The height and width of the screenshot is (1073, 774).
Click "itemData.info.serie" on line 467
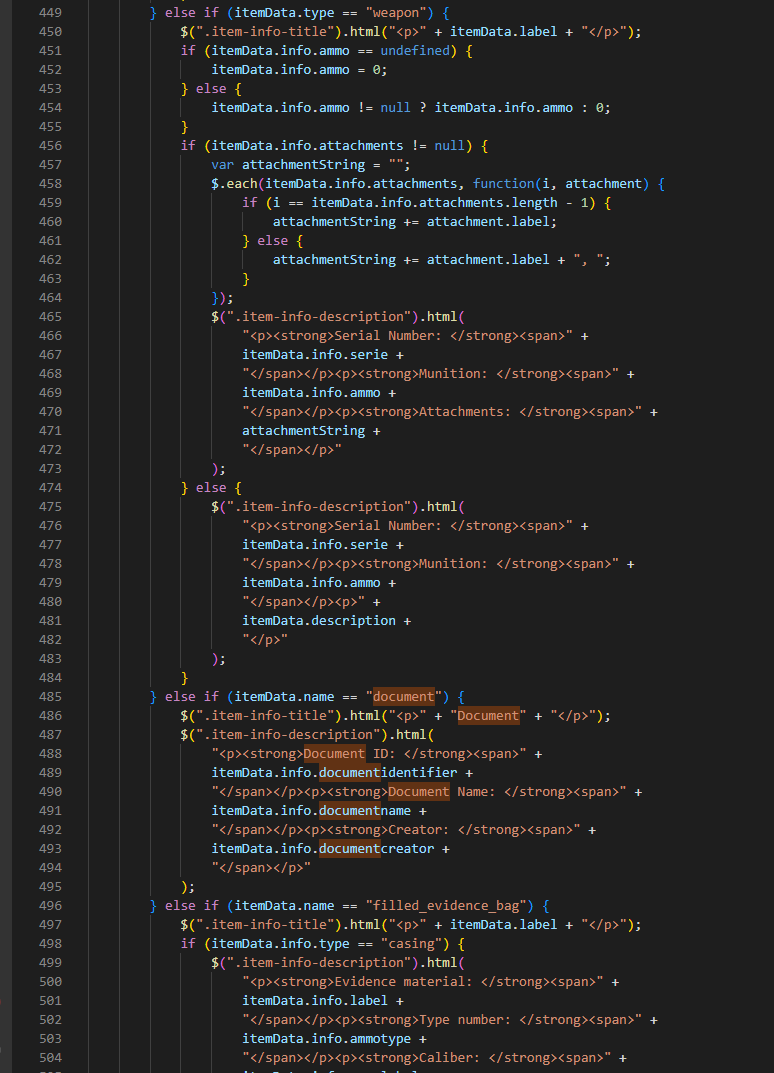315,354
